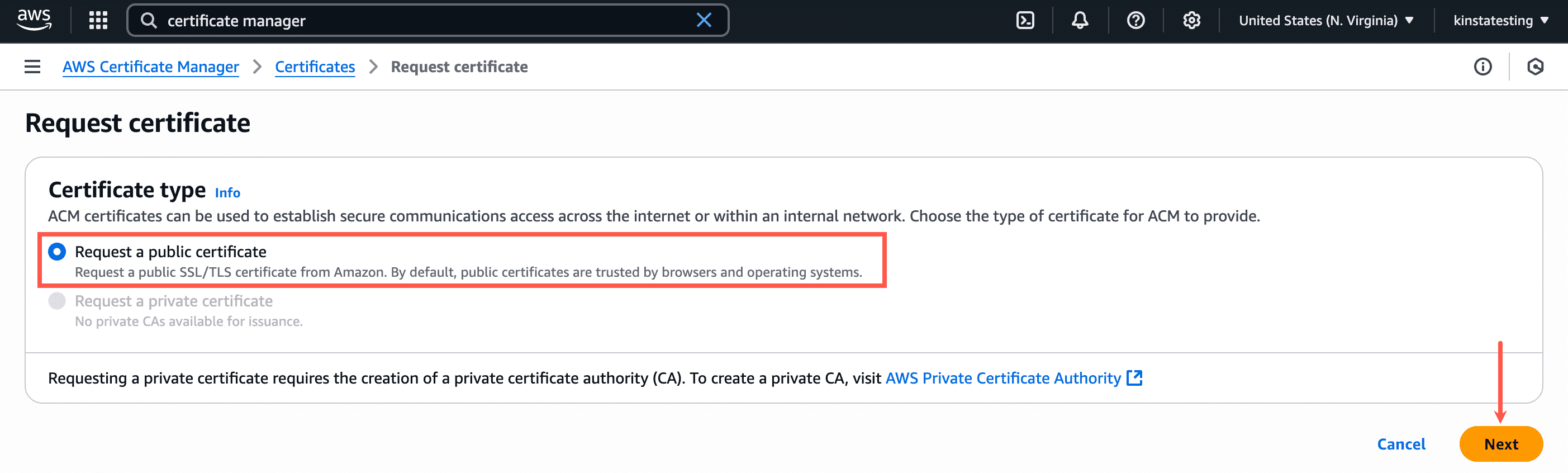Image resolution: width=1568 pixels, height=473 pixels.
Task: Launch the CloudShell terminal icon
Action: coord(1025,20)
